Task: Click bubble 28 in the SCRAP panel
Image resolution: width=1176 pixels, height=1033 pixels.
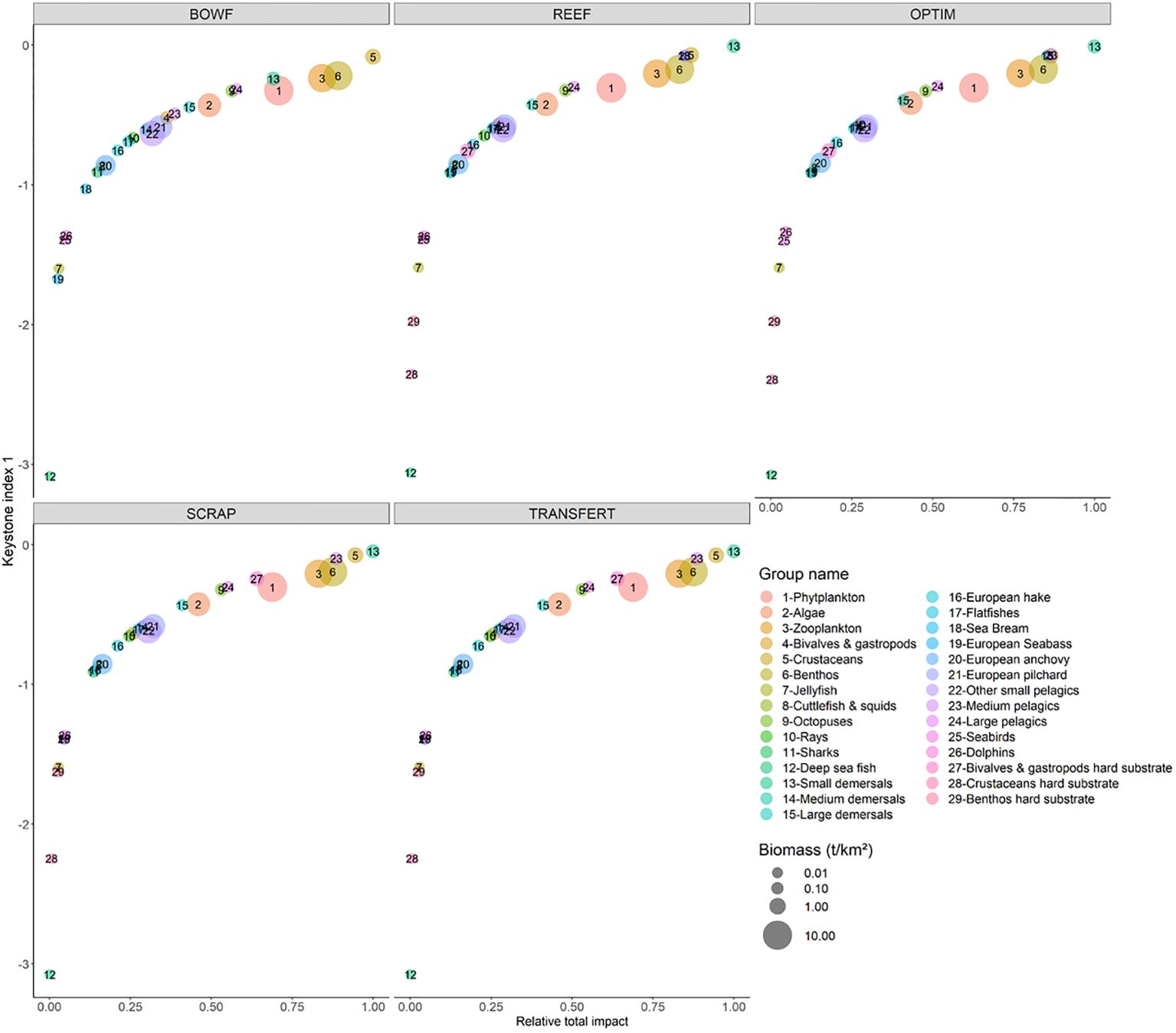Action: [51, 859]
